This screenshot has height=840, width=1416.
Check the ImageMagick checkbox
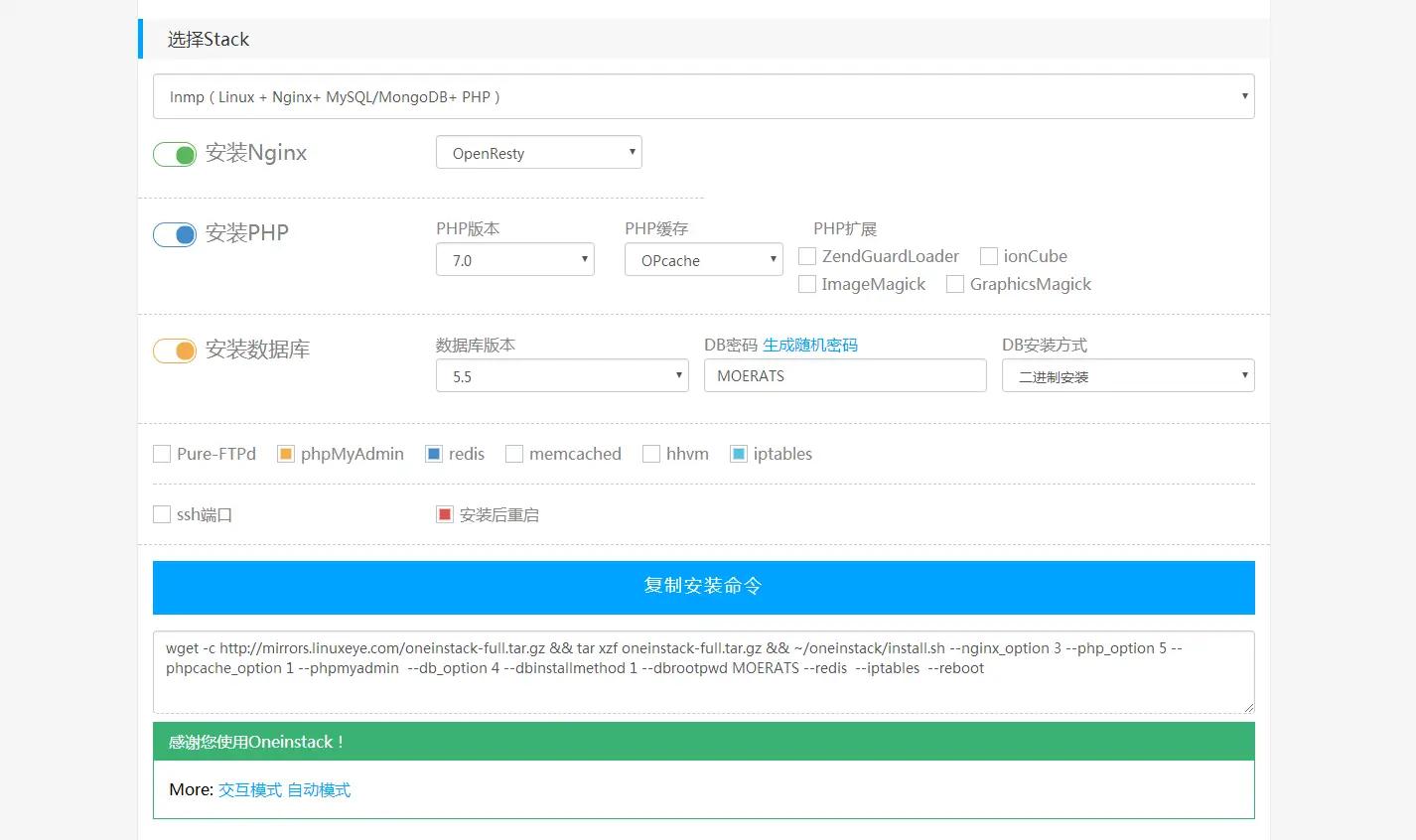point(807,284)
